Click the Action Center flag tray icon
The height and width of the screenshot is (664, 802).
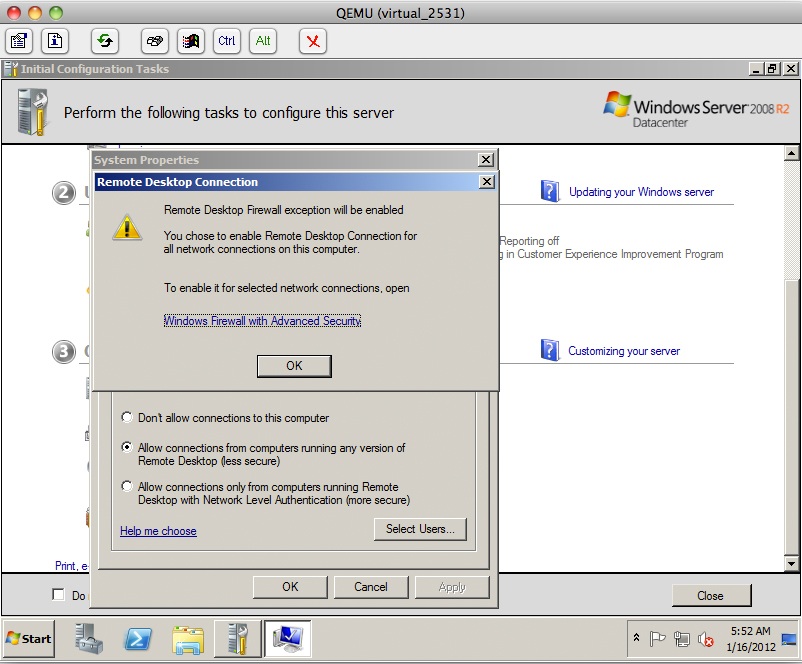(657, 638)
